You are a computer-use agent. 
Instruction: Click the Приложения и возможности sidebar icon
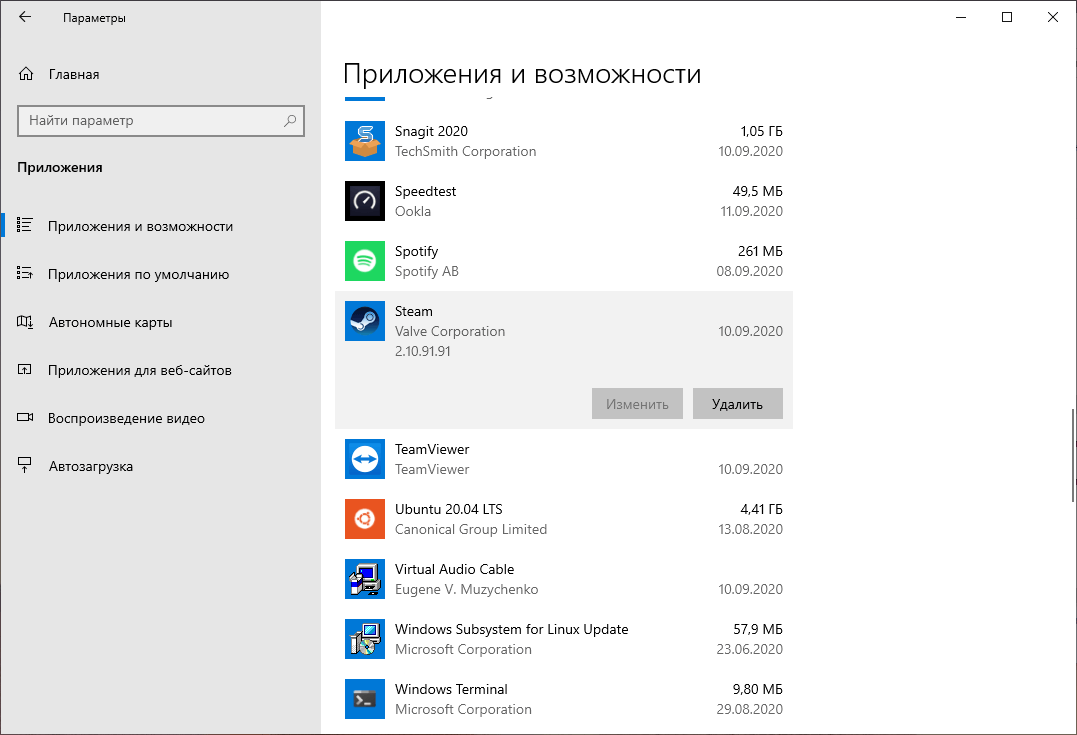(x=25, y=225)
